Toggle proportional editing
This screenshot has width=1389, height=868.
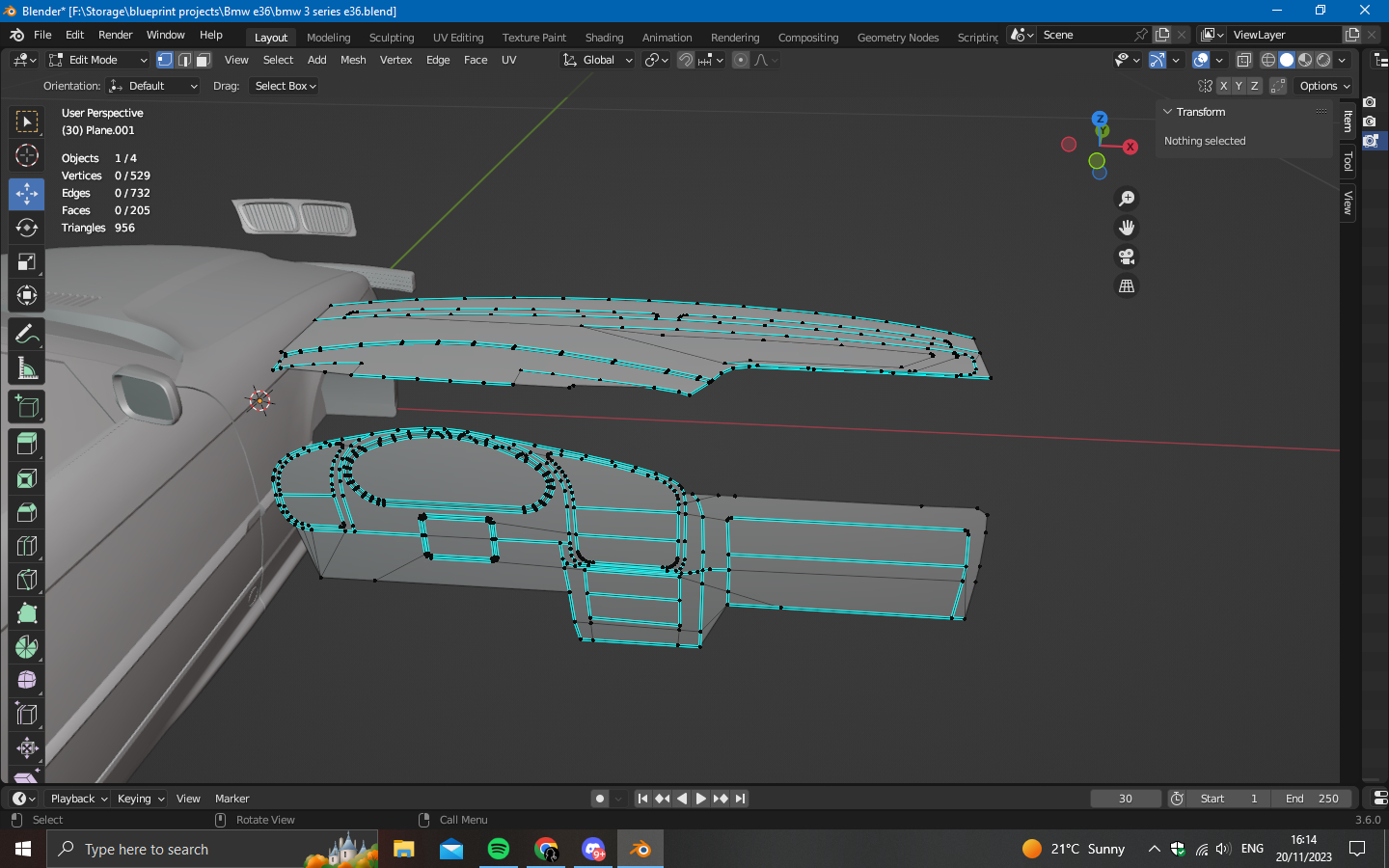pyautogui.click(x=740, y=60)
